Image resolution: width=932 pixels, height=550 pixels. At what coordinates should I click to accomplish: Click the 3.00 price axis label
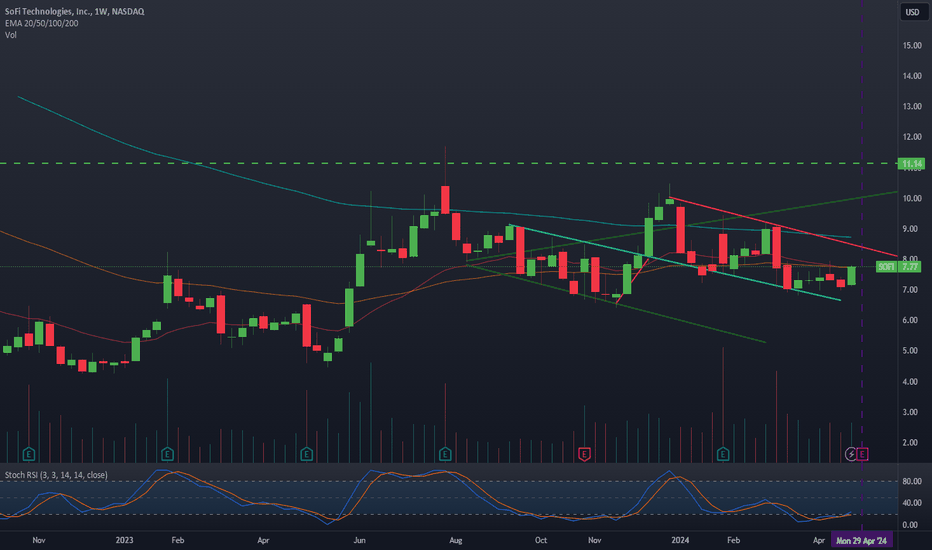click(910, 412)
